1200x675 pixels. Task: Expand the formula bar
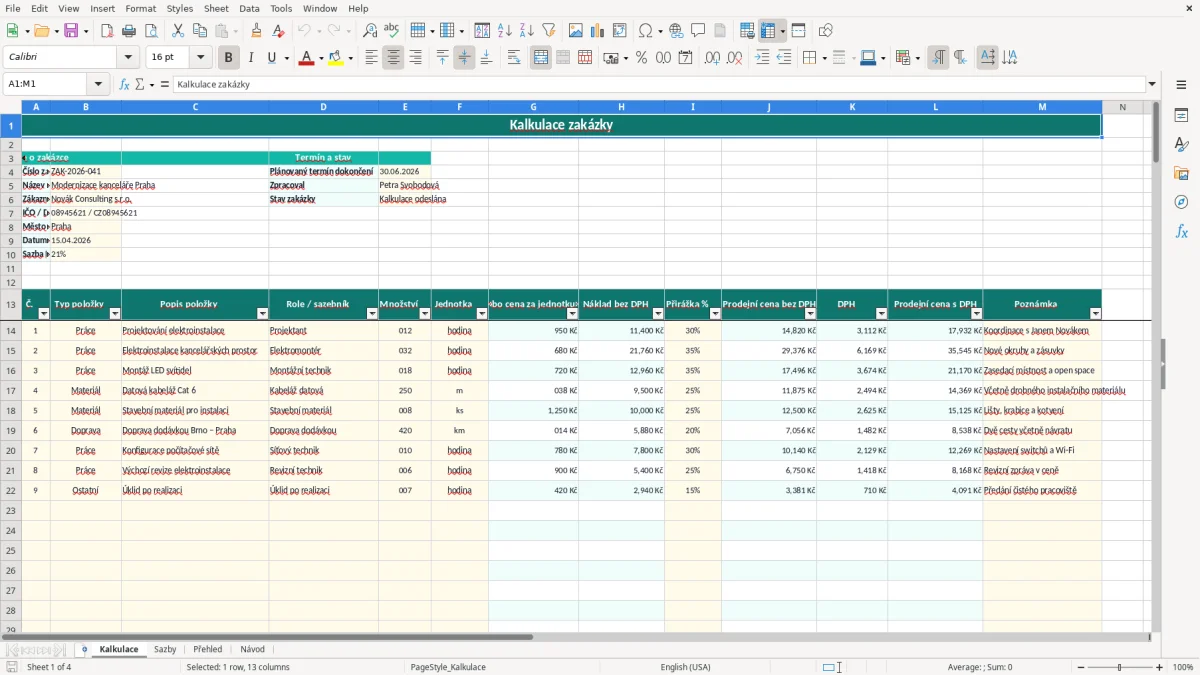click(x=1152, y=84)
